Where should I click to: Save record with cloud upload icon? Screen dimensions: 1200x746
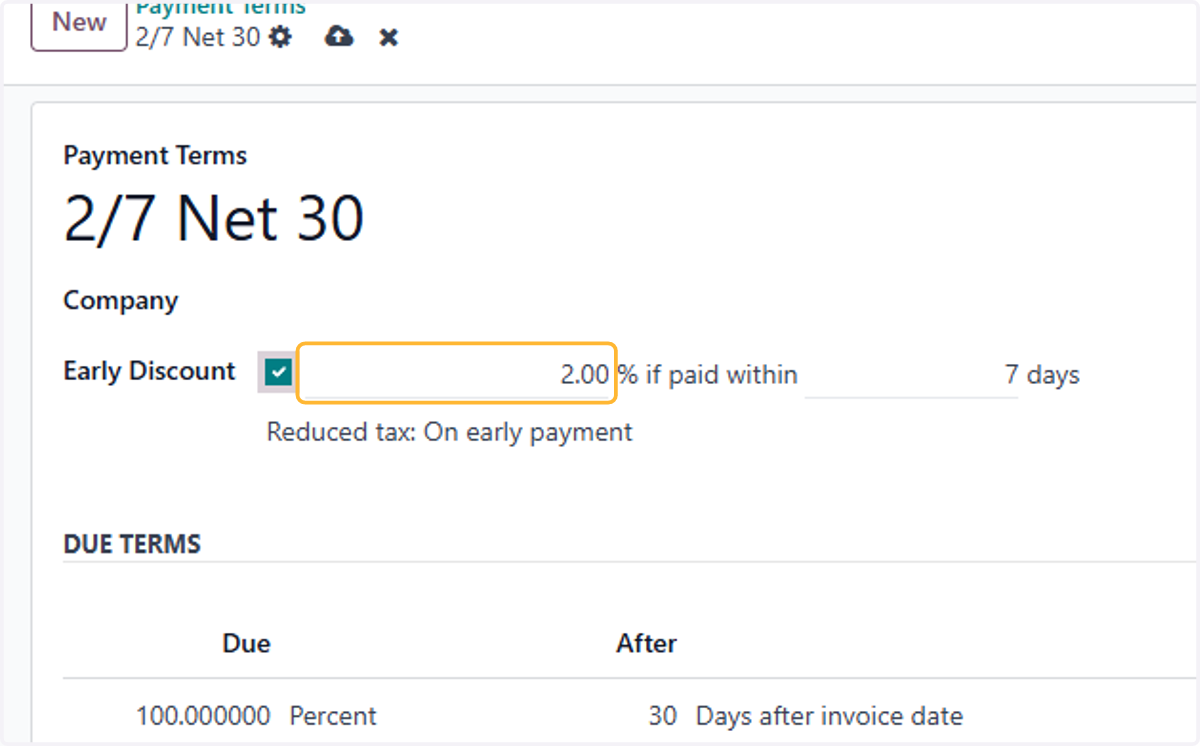point(340,38)
